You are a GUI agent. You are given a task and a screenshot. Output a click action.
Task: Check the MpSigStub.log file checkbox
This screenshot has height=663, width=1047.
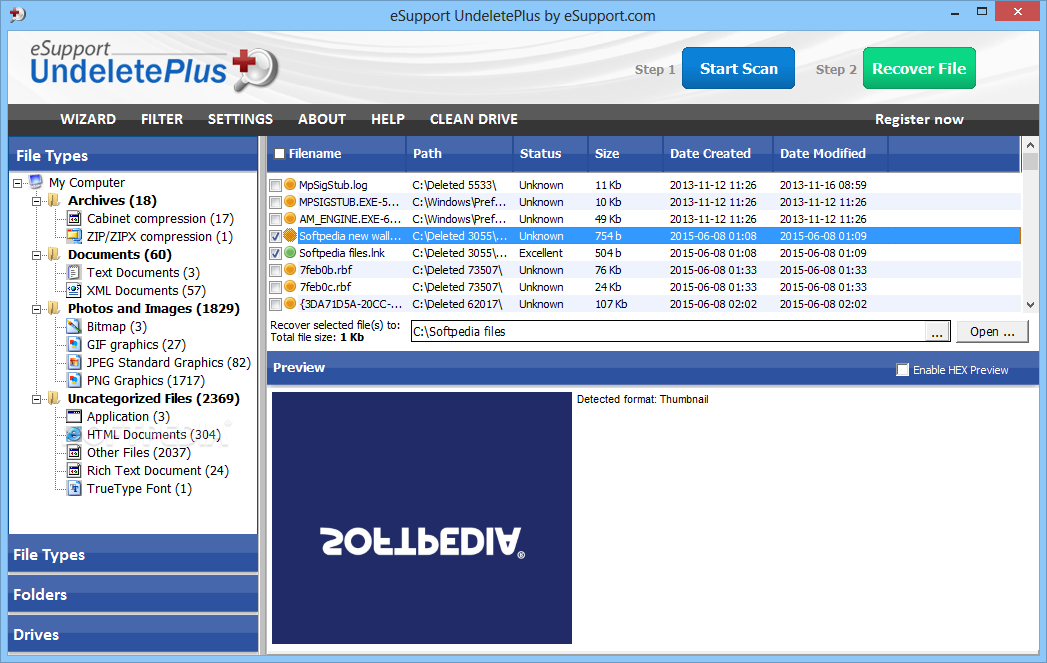pos(275,185)
